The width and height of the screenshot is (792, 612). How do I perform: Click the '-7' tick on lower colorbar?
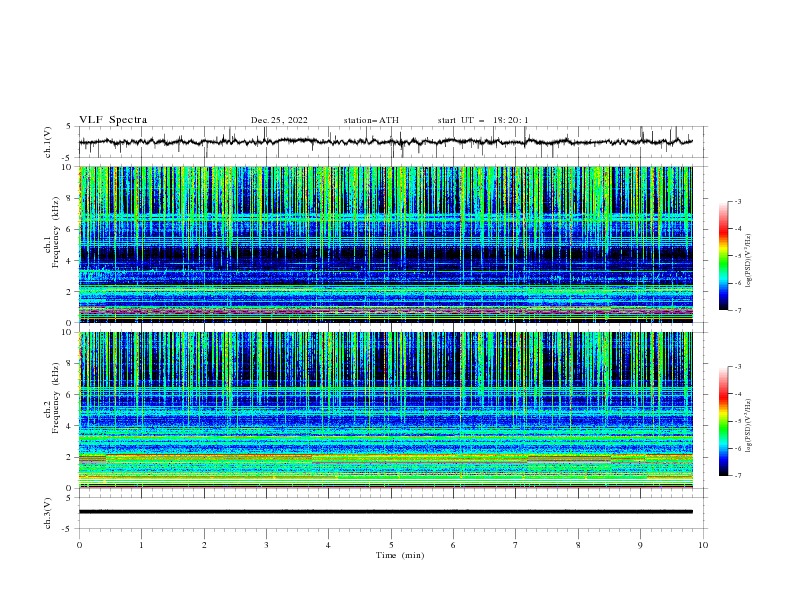[737, 476]
